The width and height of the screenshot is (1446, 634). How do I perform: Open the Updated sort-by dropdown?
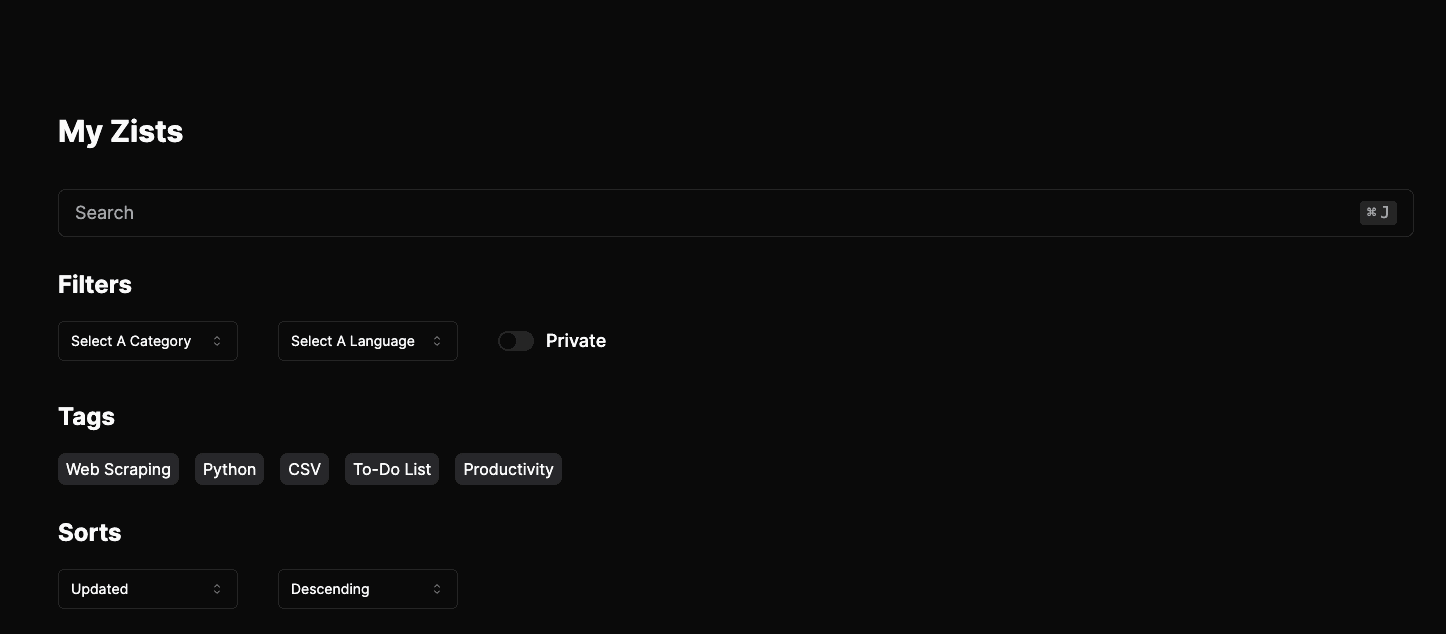tap(147, 589)
